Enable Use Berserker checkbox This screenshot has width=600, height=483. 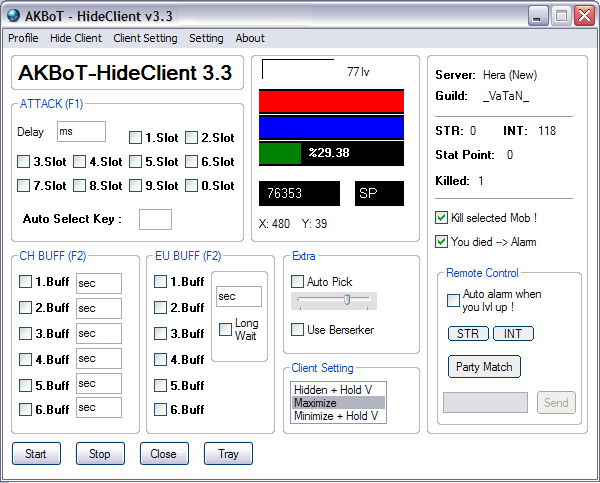coord(297,330)
